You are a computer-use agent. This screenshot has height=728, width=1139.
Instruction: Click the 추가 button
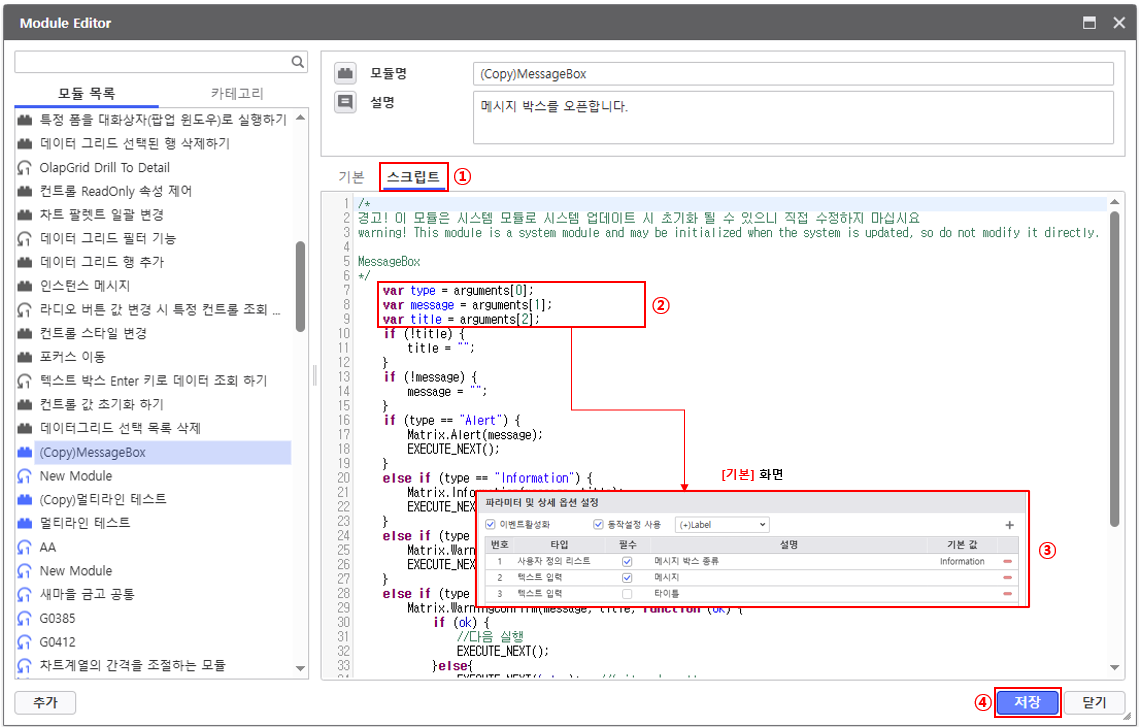45,702
